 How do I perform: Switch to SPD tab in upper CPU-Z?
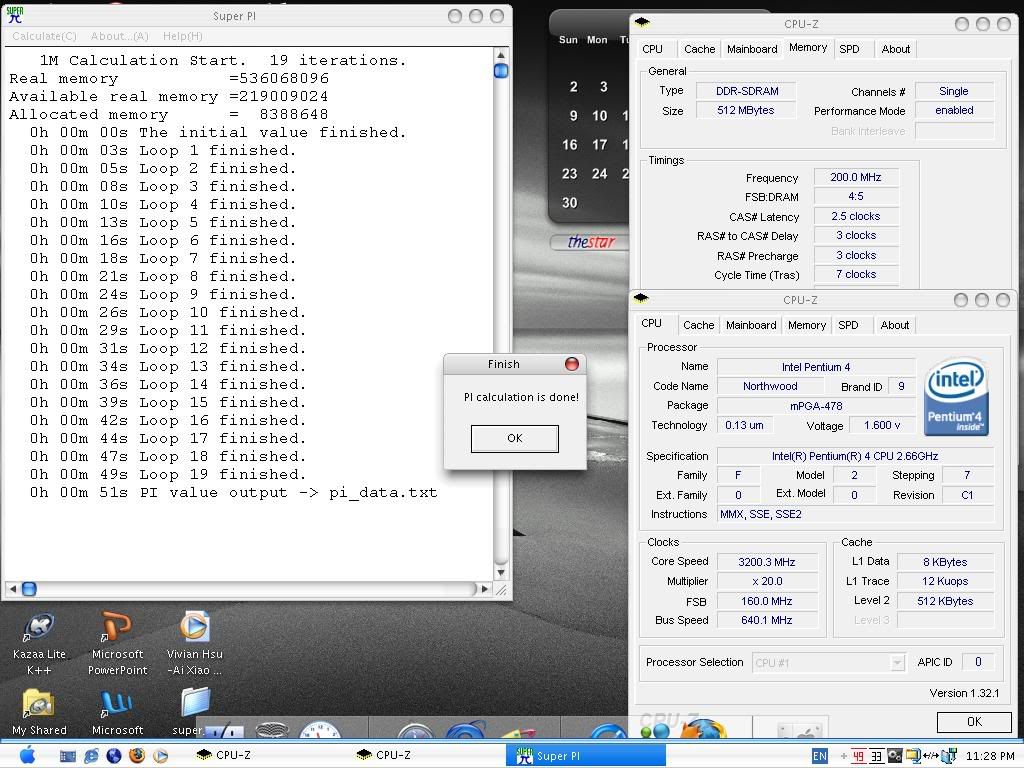pyautogui.click(x=849, y=49)
